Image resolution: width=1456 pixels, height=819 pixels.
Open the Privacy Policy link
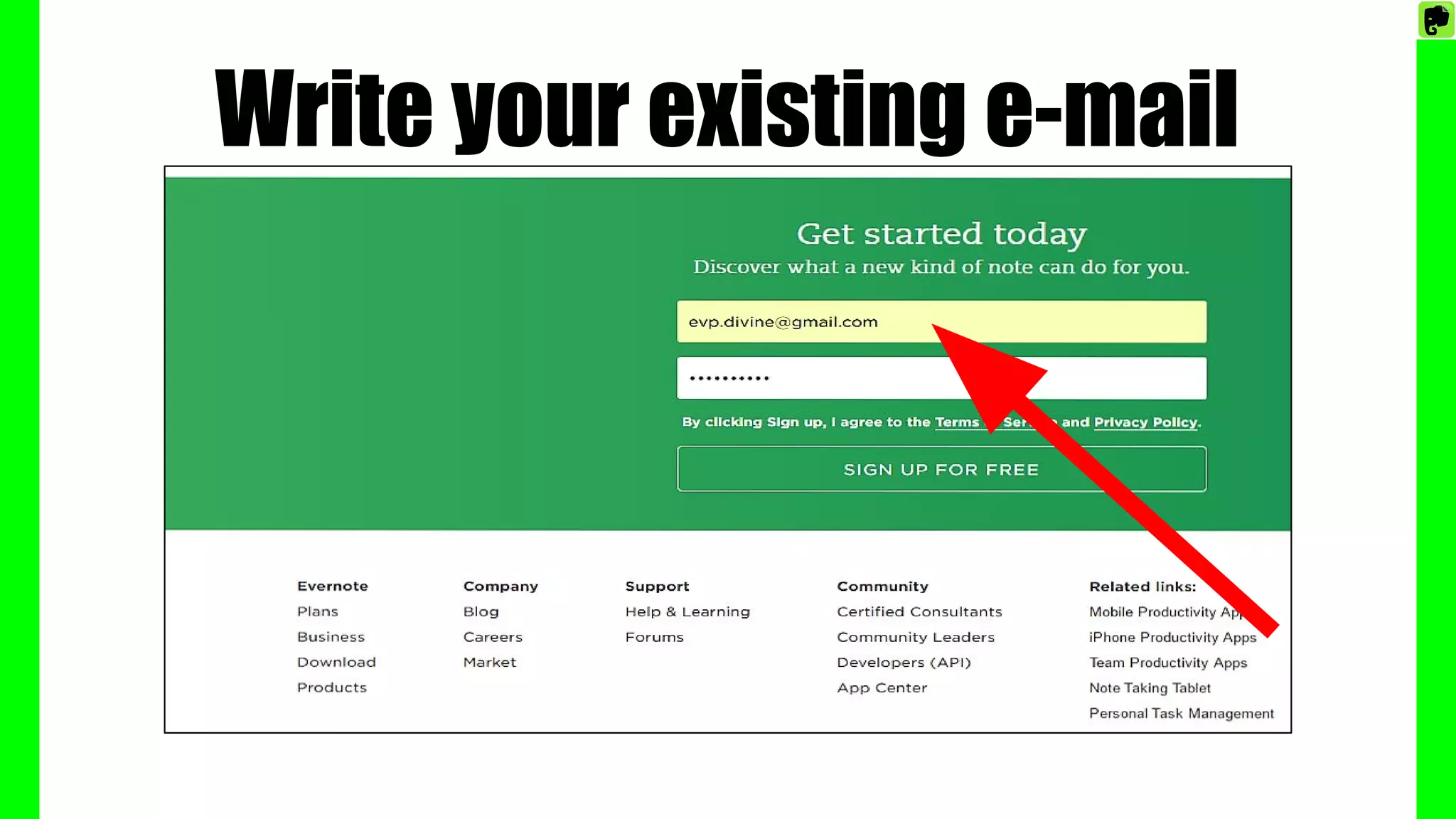click(1145, 422)
